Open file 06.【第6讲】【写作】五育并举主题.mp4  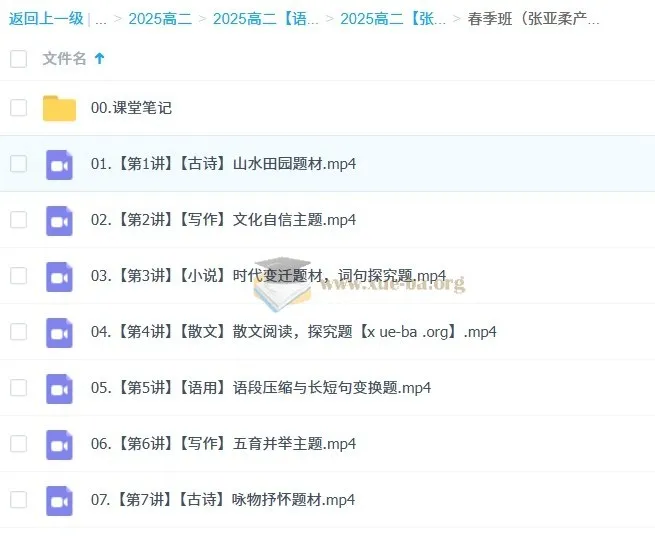click(x=223, y=444)
